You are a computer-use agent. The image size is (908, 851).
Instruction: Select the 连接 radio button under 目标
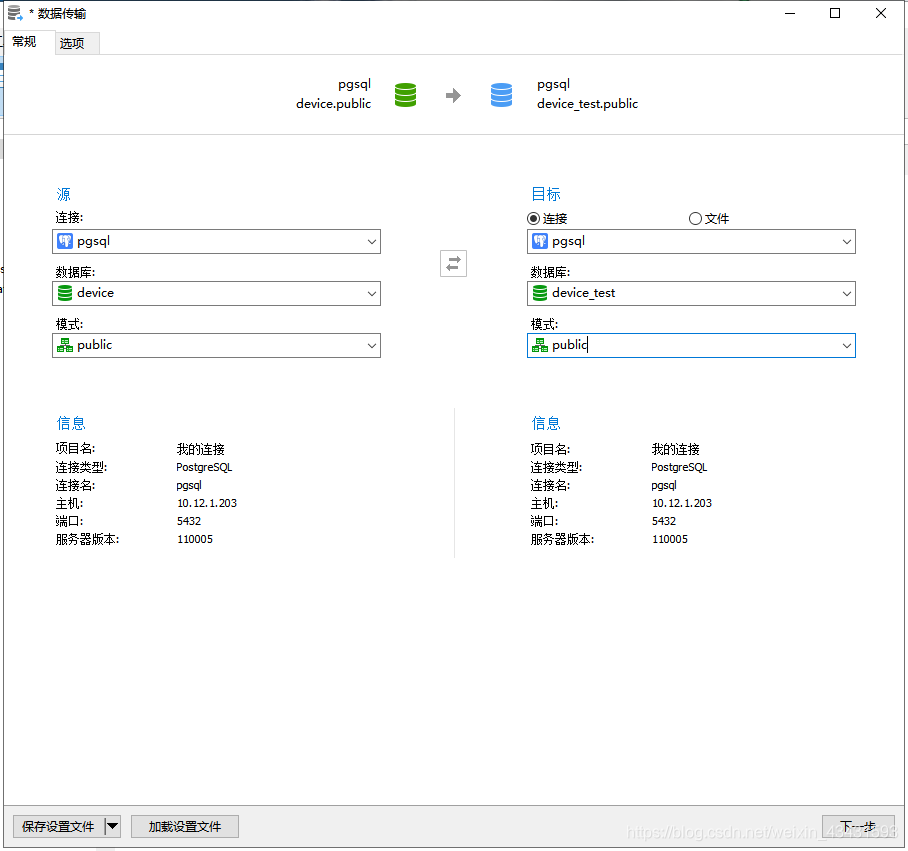533,218
